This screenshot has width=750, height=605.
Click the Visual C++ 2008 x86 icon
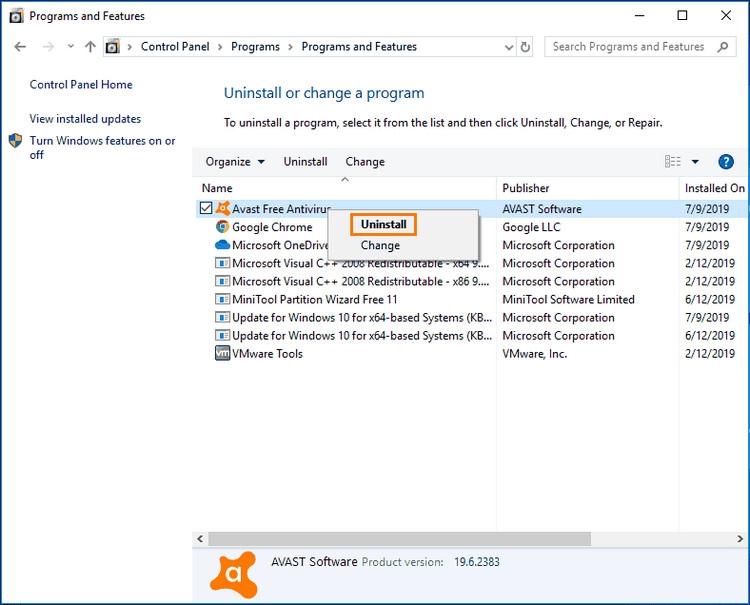click(222, 281)
